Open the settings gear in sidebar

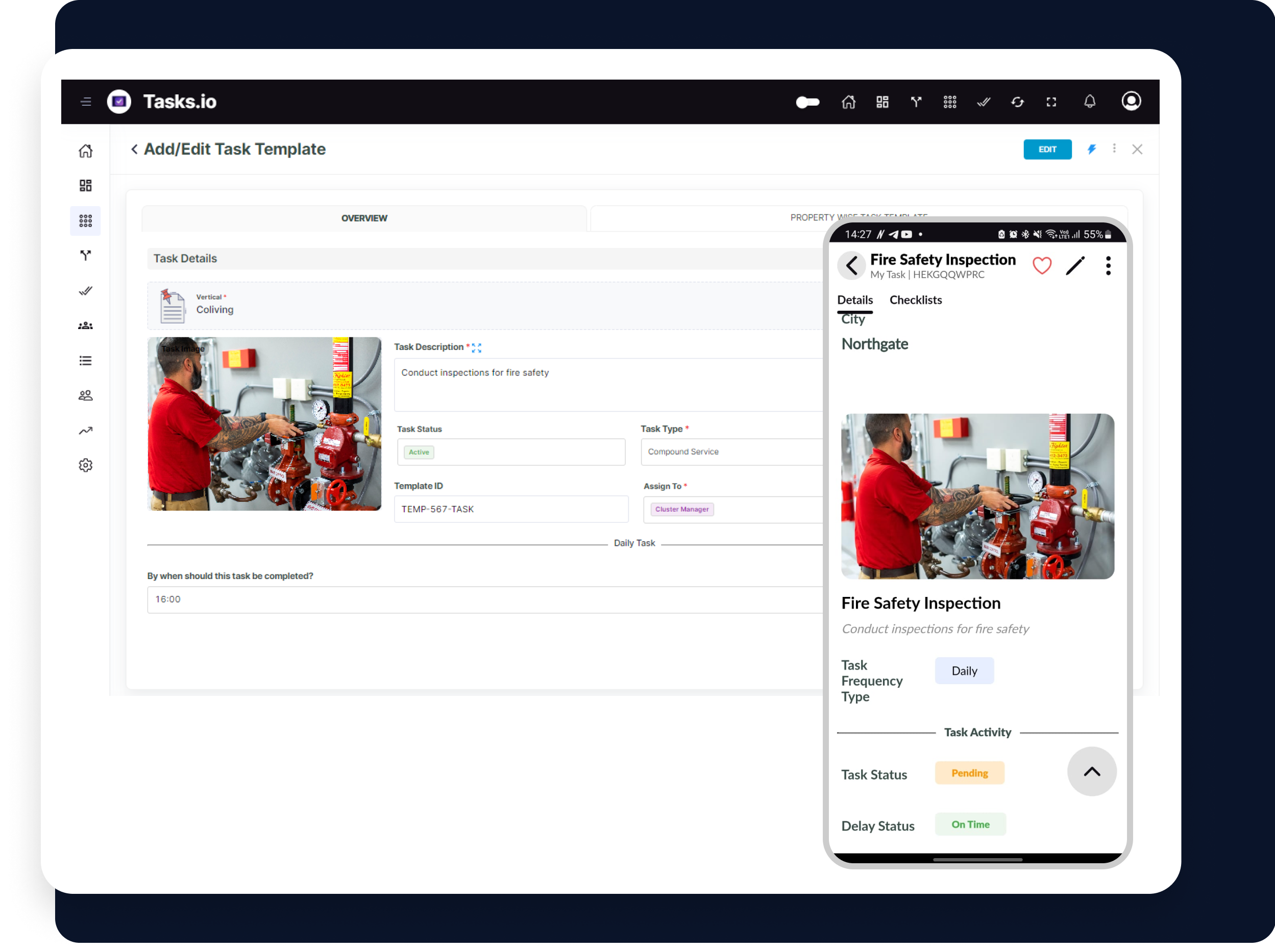pyautogui.click(x=85, y=466)
